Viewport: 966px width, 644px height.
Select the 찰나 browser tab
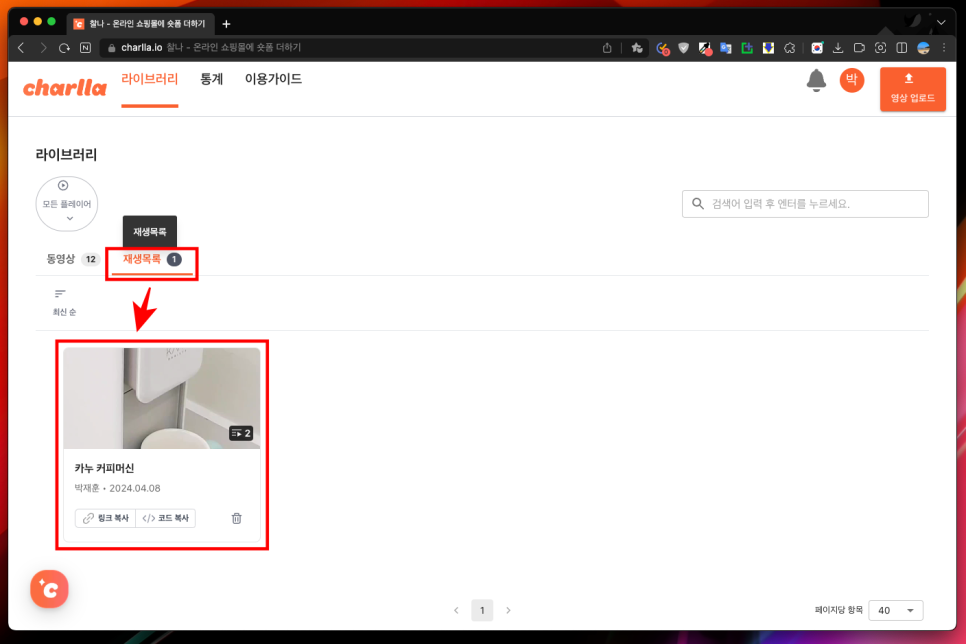coord(140,23)
